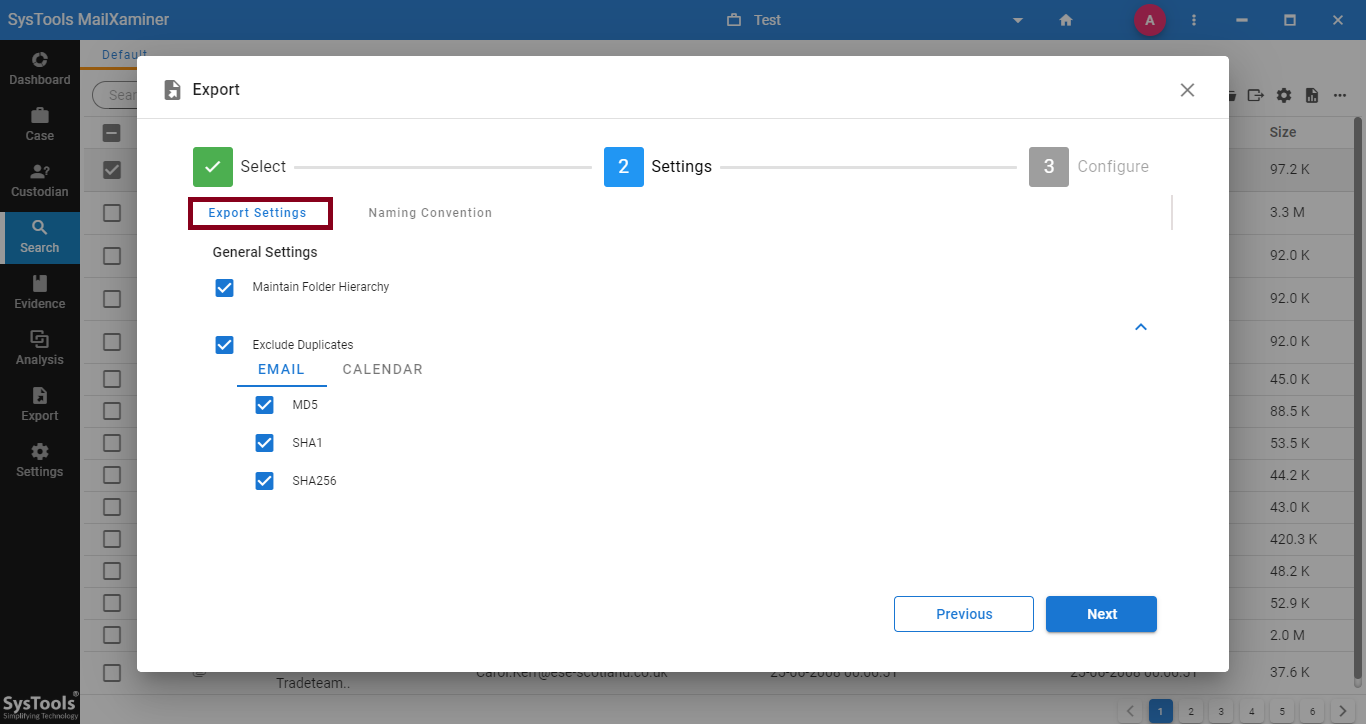Image resolution: width=1366 pixels, height=724 pixels.
Task: Open the case dropdown arrow in title bar
Action: [x=1018, y=20]
